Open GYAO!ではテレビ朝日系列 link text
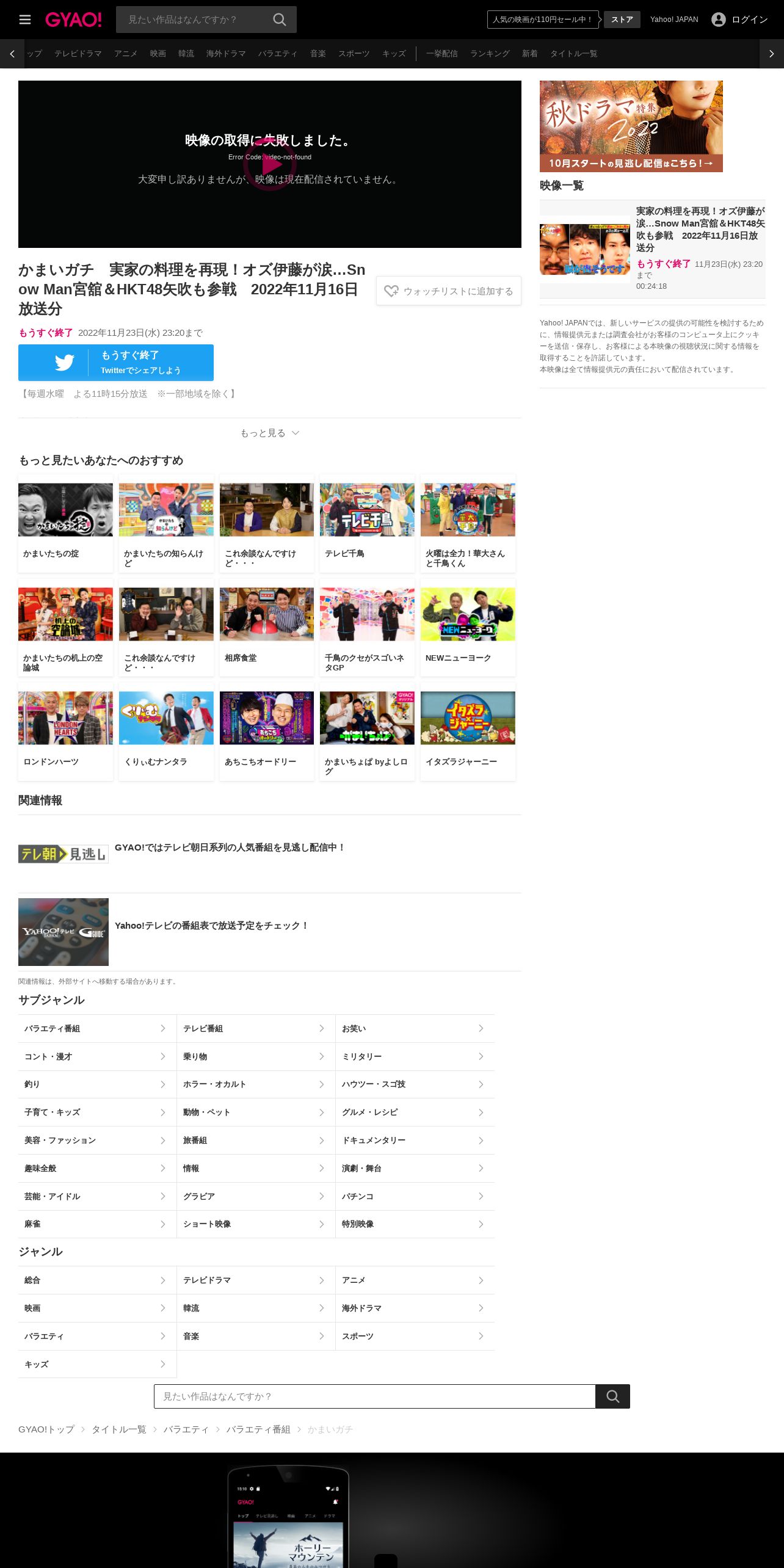Viewport: 784px width, 1568px height. pos(230,848)
